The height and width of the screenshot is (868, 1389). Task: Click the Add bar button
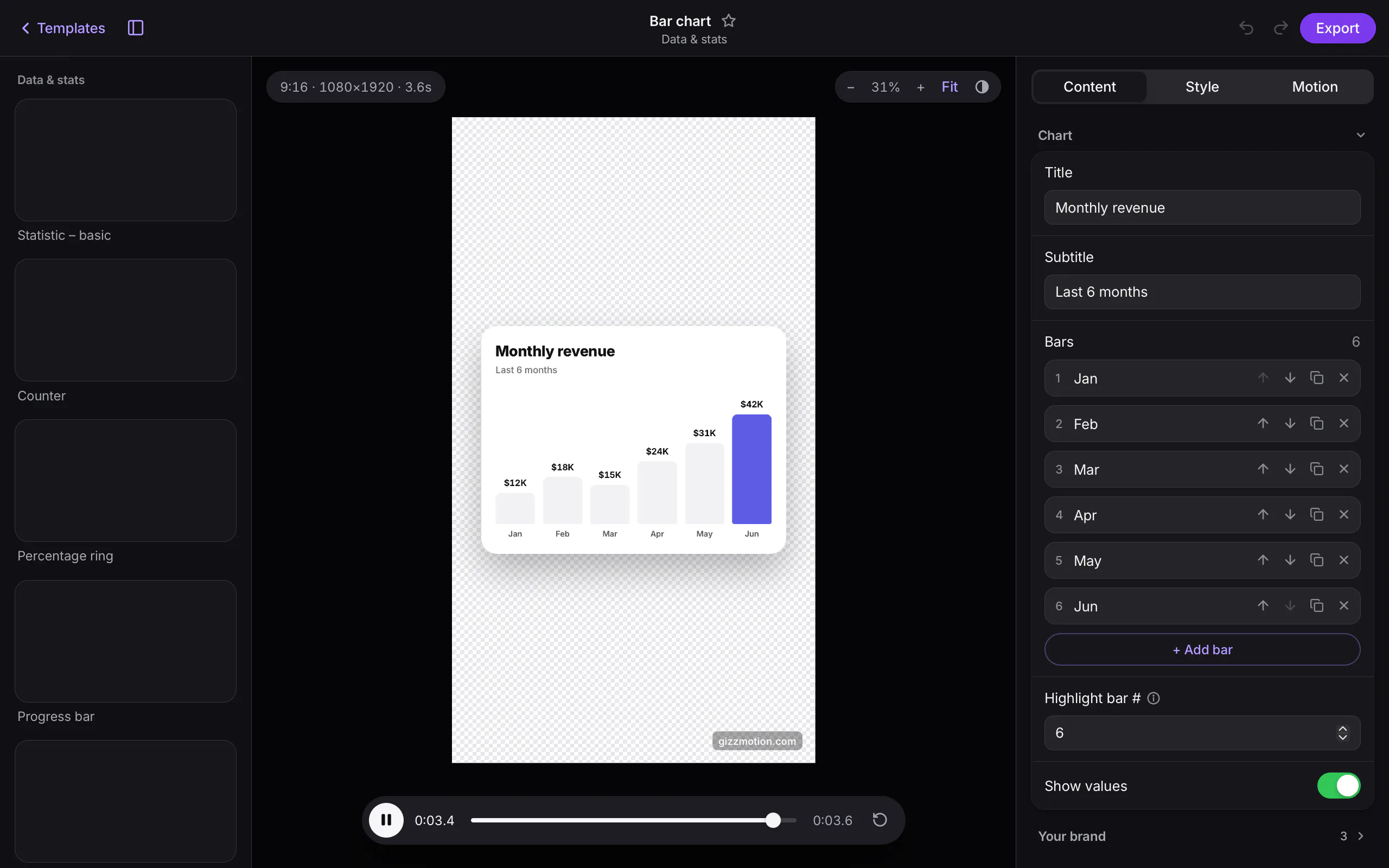click(x=1202, y=649)
